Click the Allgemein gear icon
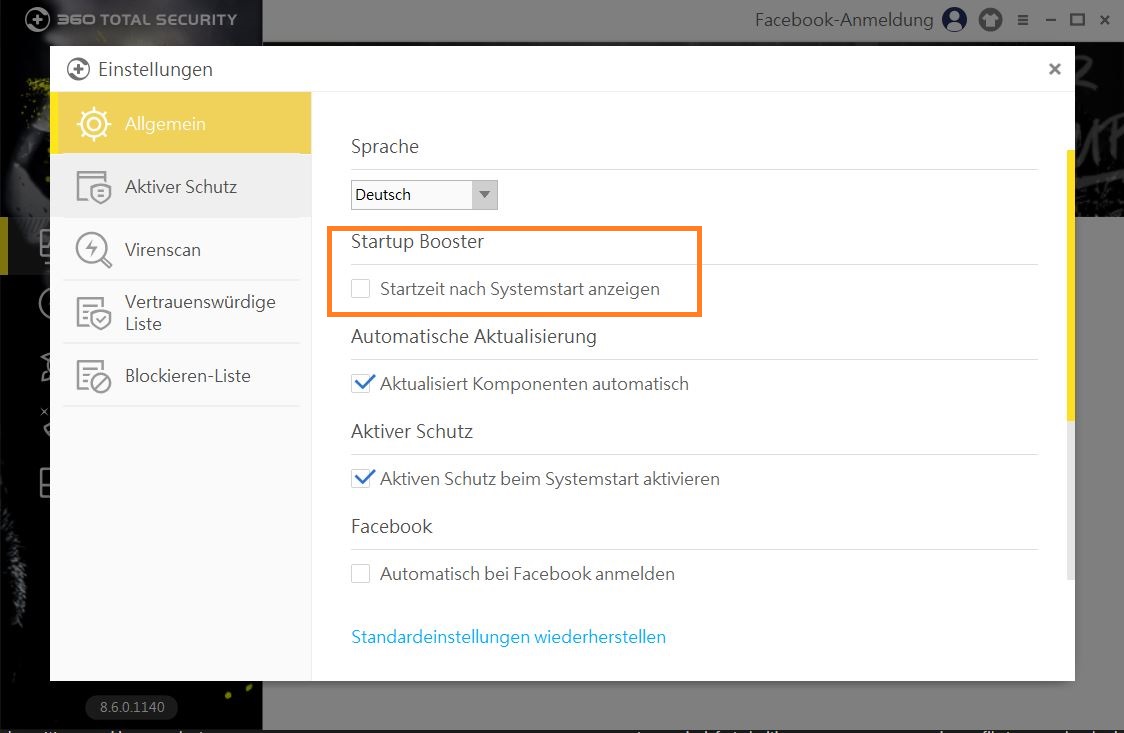 pyautogui.click(x=94, y=124)
